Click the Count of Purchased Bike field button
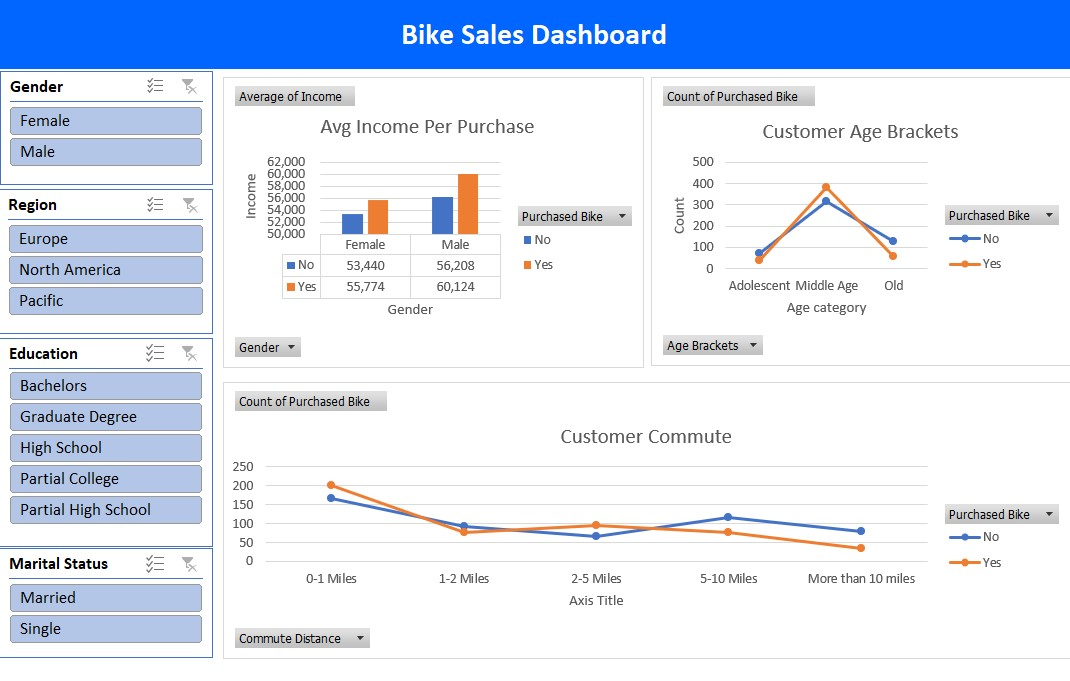This screenshot has width=1070, height=681. 737,96
